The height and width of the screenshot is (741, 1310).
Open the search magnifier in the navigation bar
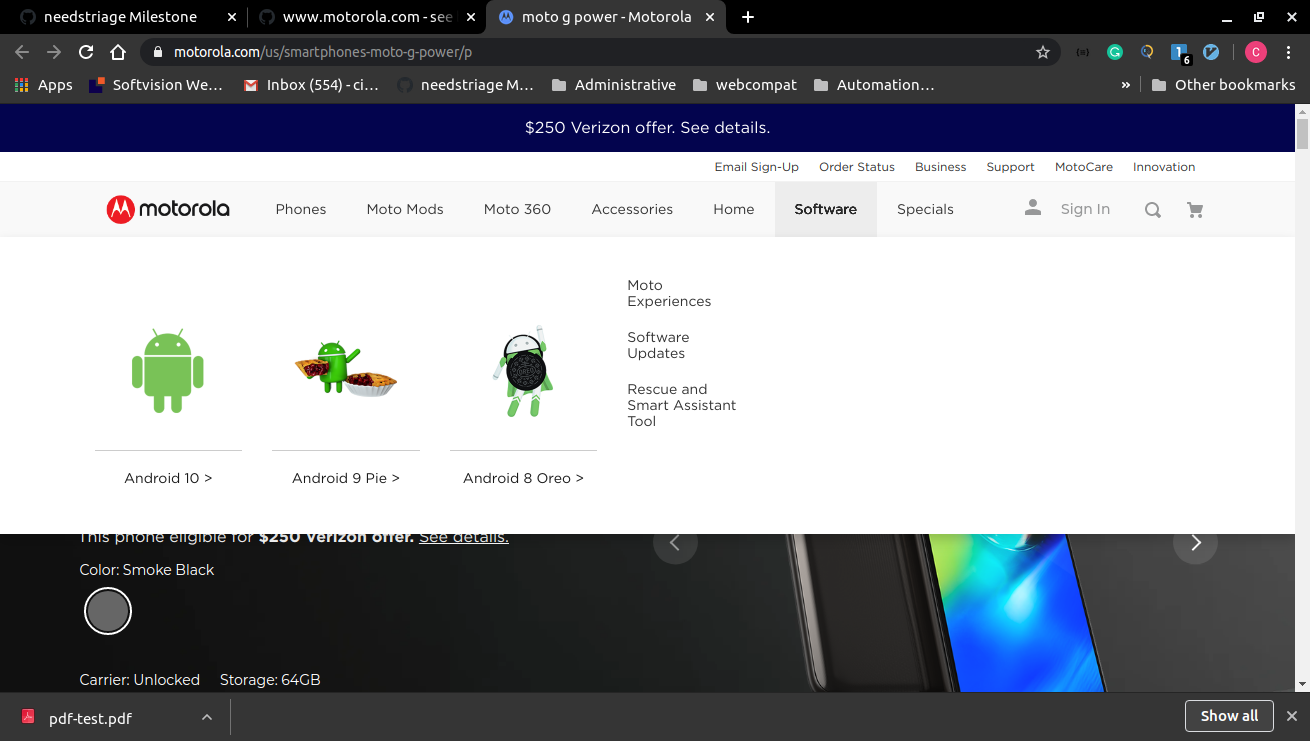point(1152,209)
